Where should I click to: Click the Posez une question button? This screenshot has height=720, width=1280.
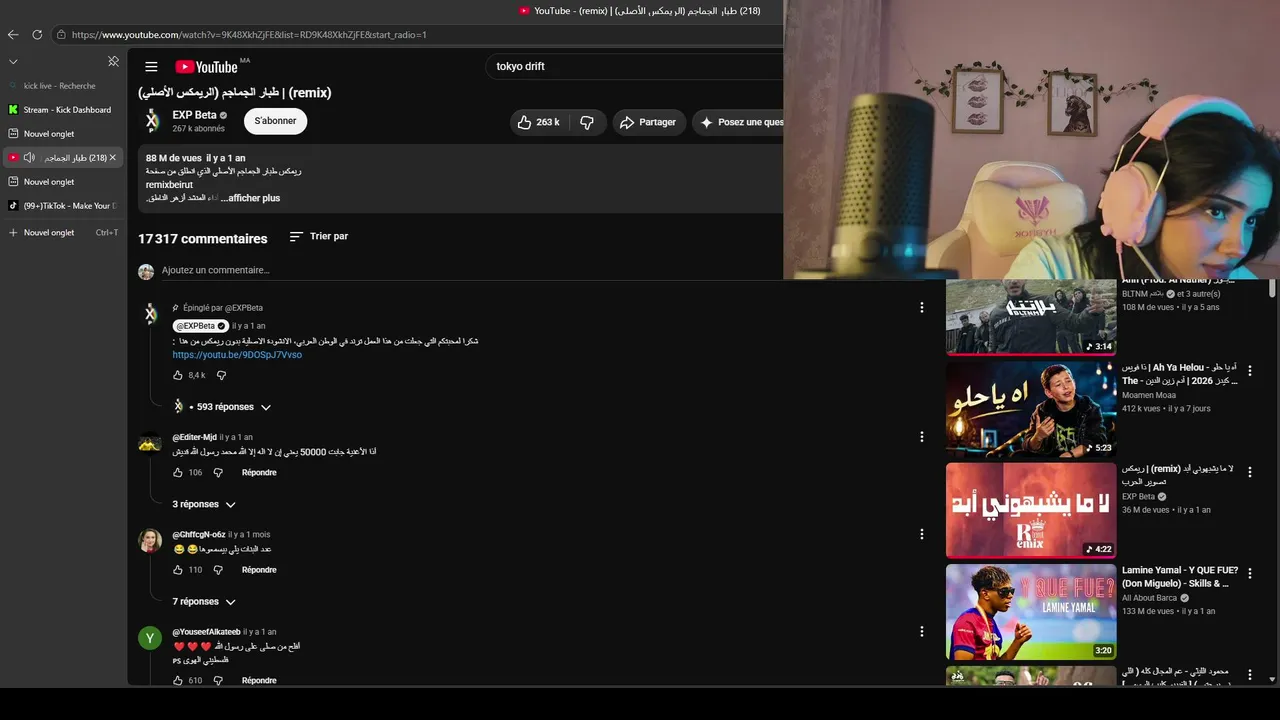click(739, 122)
